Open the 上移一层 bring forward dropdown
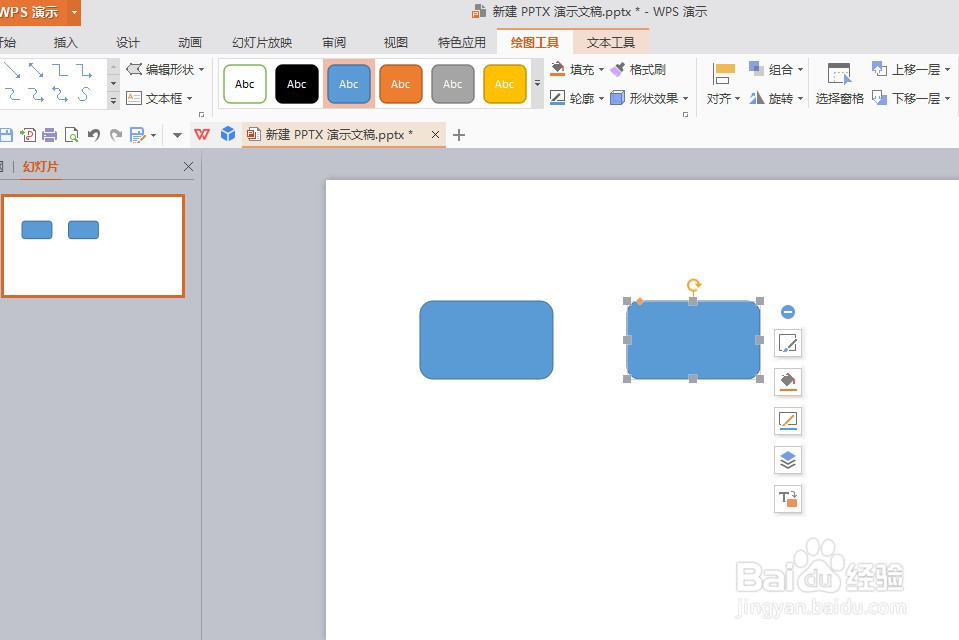 tap(947, 69)
